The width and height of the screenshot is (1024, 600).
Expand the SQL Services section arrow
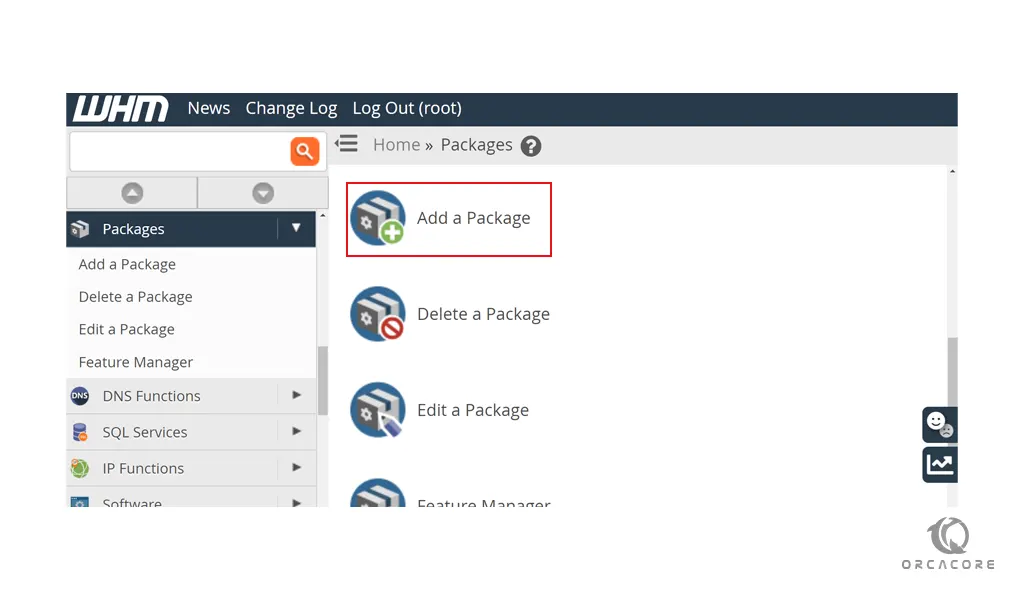pyautogui.click(x=296, y=431)
